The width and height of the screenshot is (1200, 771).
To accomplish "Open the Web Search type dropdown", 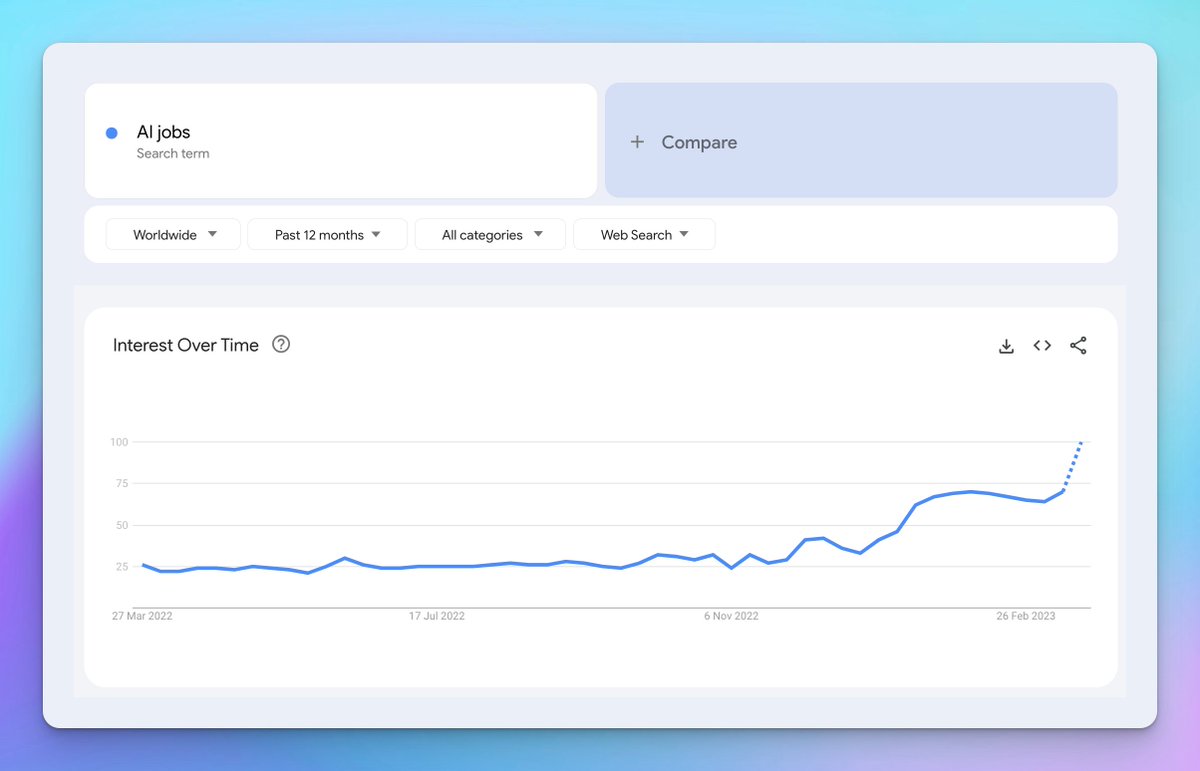I will (x=644, y=234).
